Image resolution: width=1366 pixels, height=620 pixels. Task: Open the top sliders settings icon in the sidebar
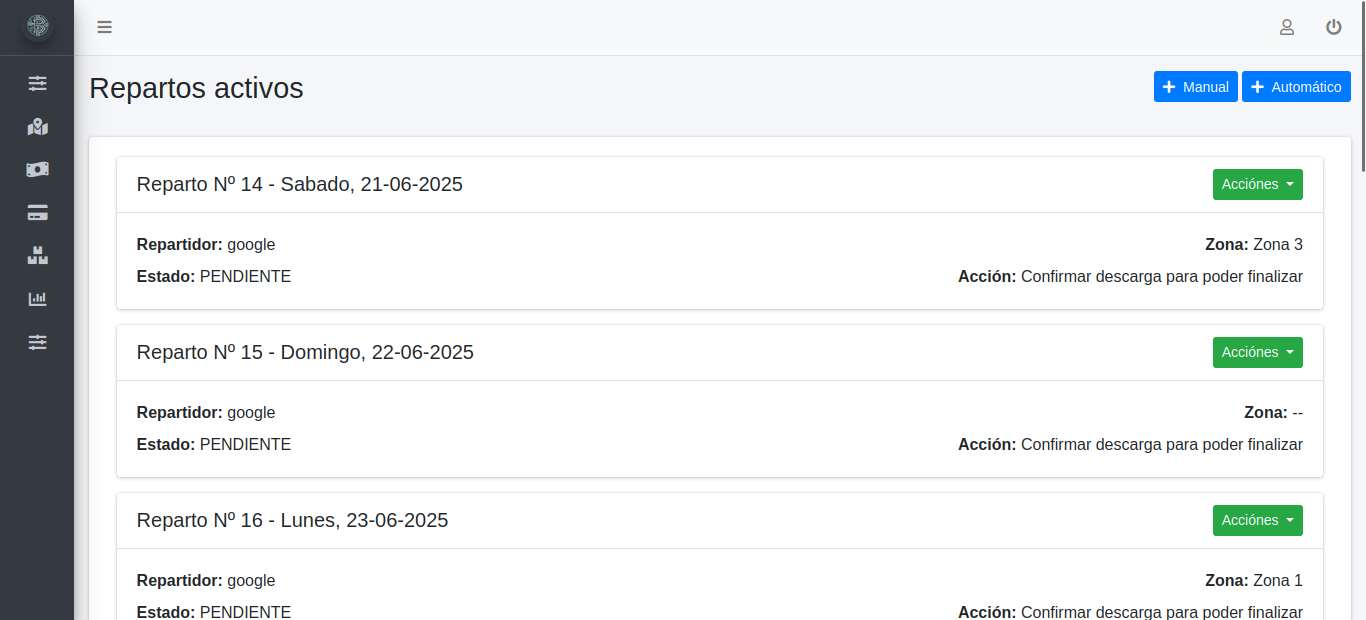(37, 83)
